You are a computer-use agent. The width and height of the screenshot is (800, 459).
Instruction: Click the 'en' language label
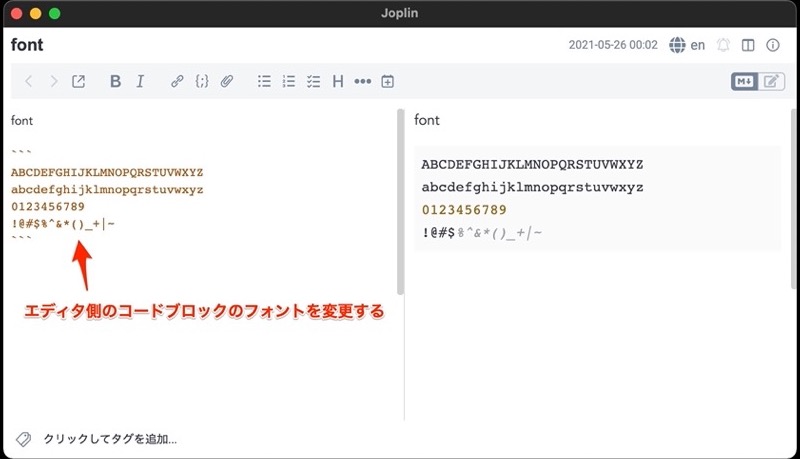tap(697, 45)
